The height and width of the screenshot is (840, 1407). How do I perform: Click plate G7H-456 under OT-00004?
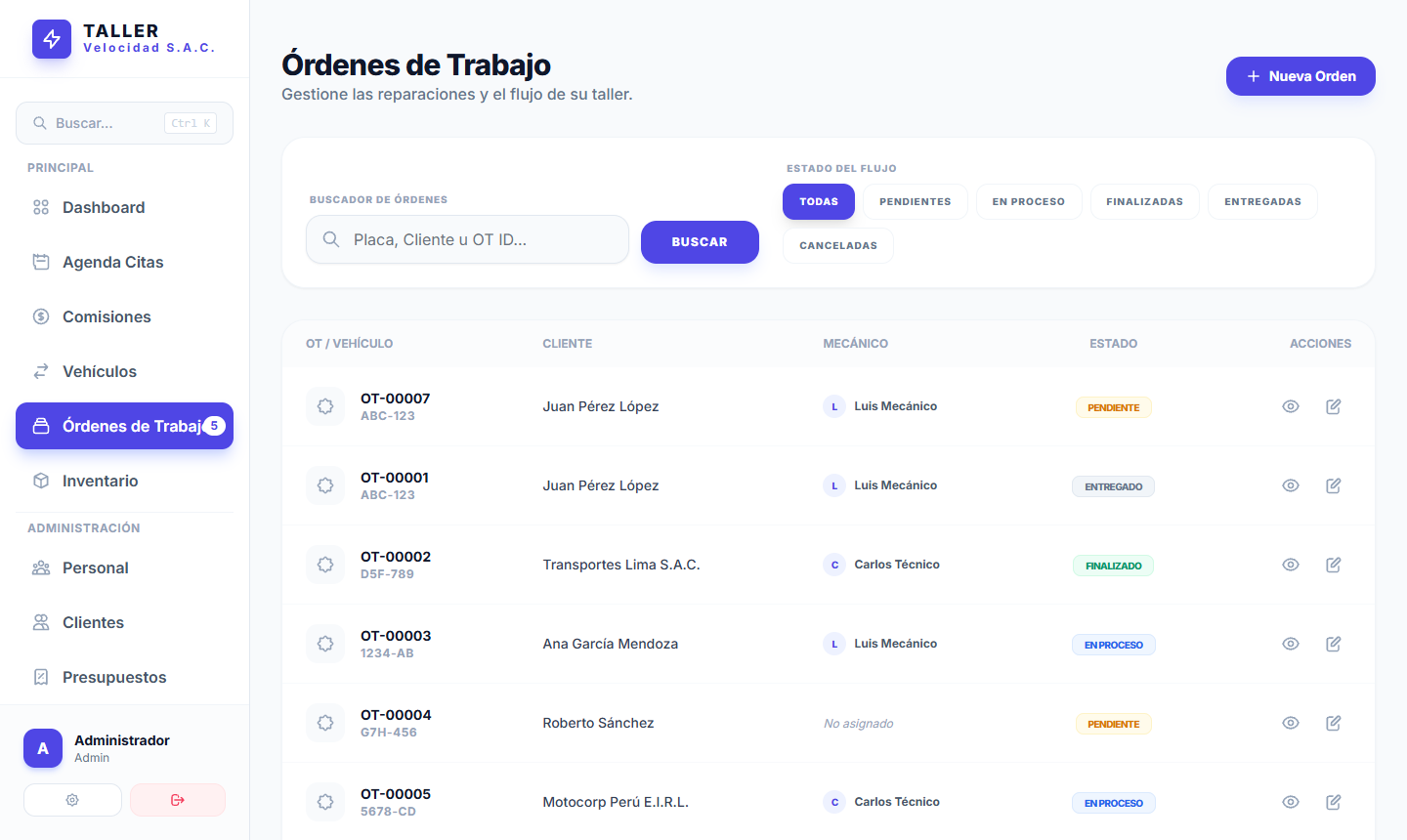(389, 733)
